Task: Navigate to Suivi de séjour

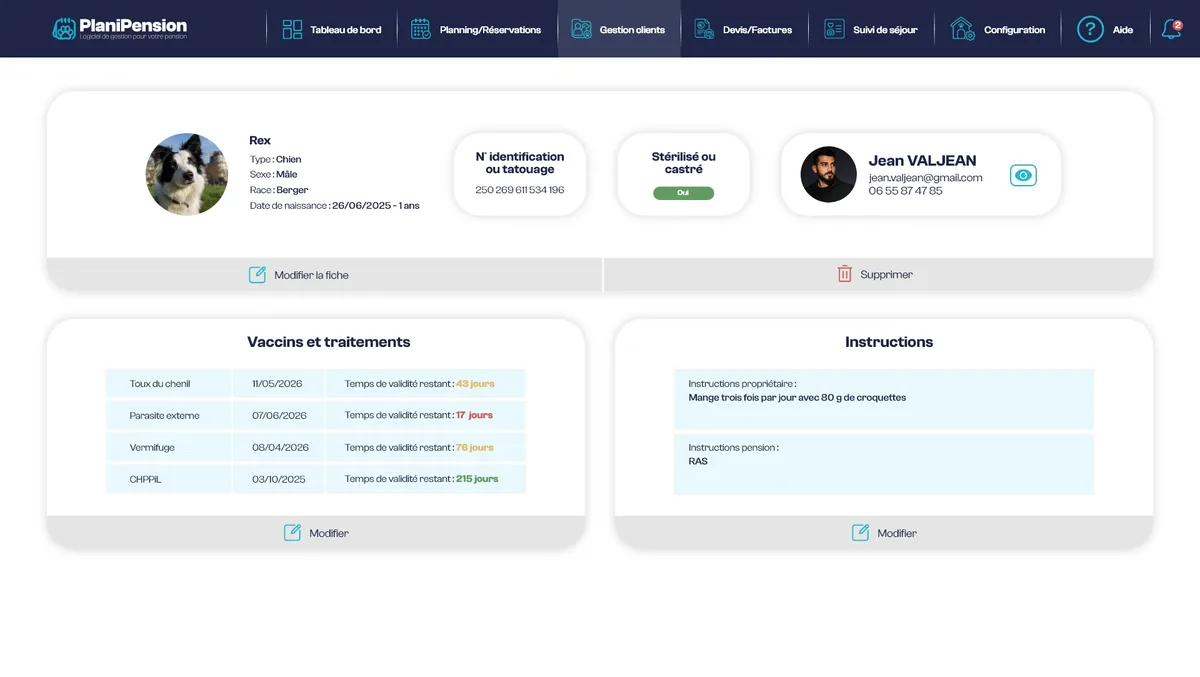Action: click(885, 30)
